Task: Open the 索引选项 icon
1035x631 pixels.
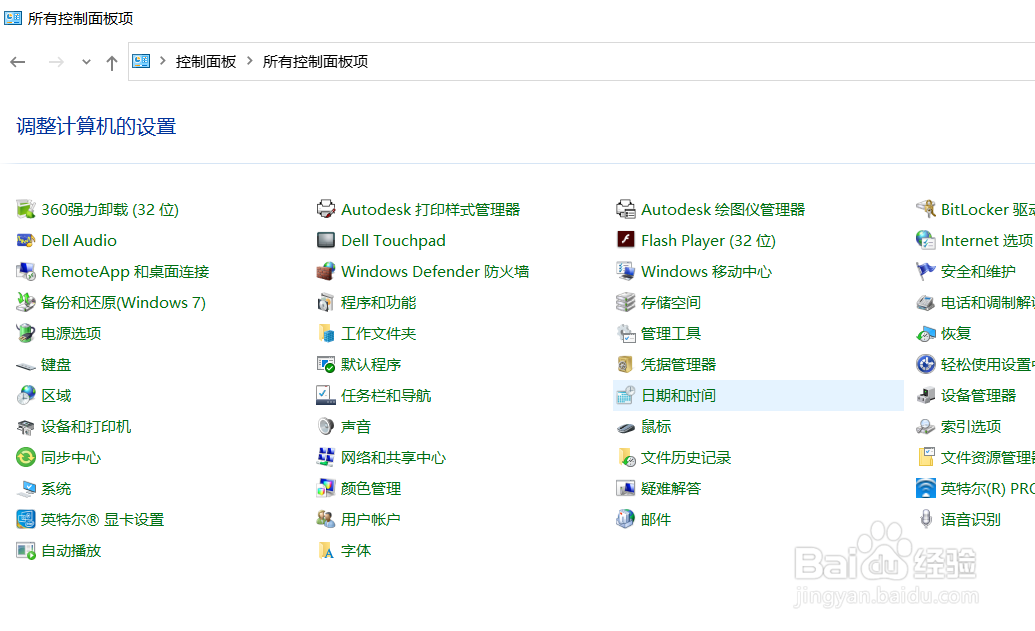Action: pyautogui.click(x=926, y=427)
